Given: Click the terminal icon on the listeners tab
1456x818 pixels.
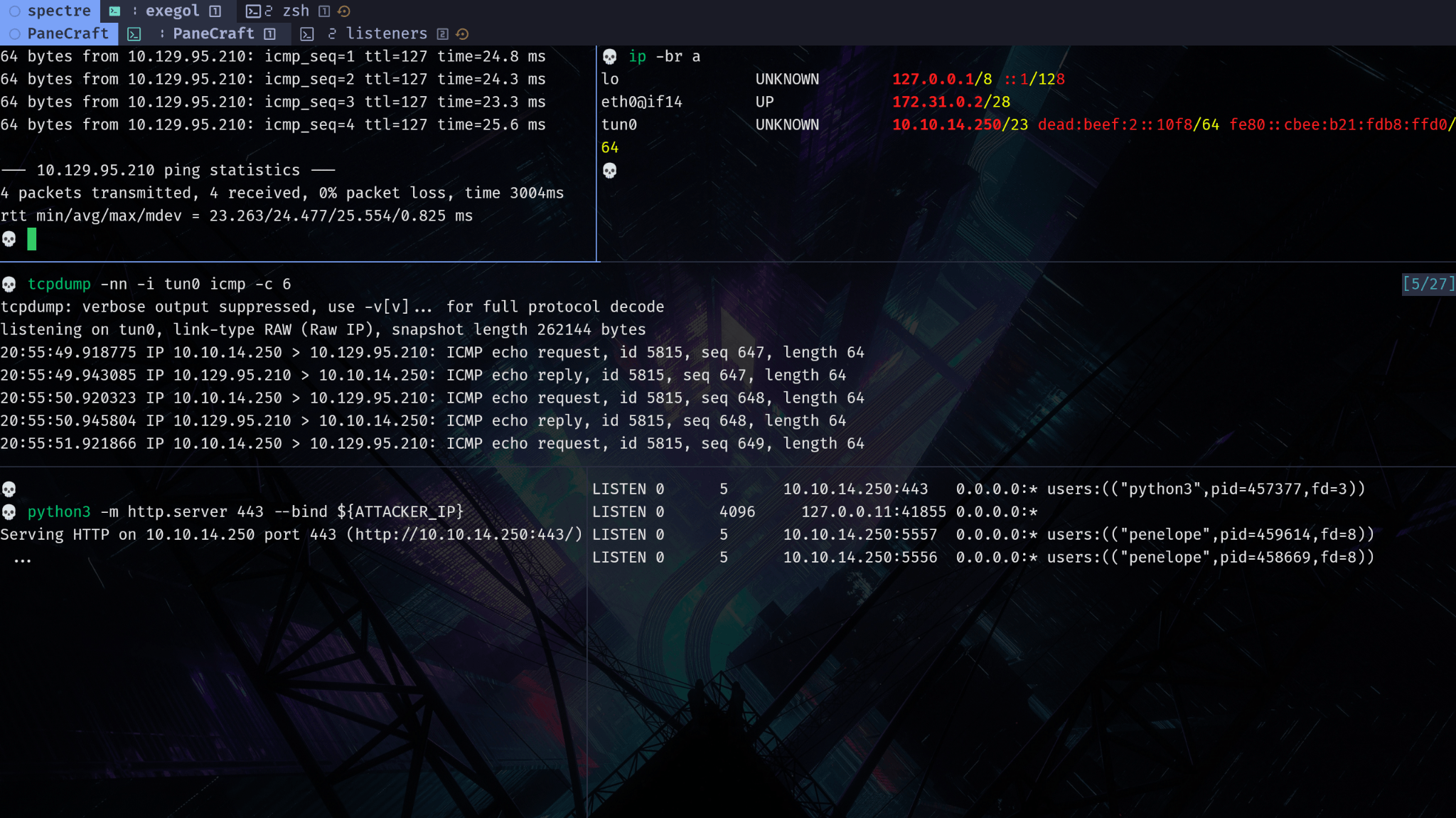Looking at the screenshot, I should click(306, 34).
